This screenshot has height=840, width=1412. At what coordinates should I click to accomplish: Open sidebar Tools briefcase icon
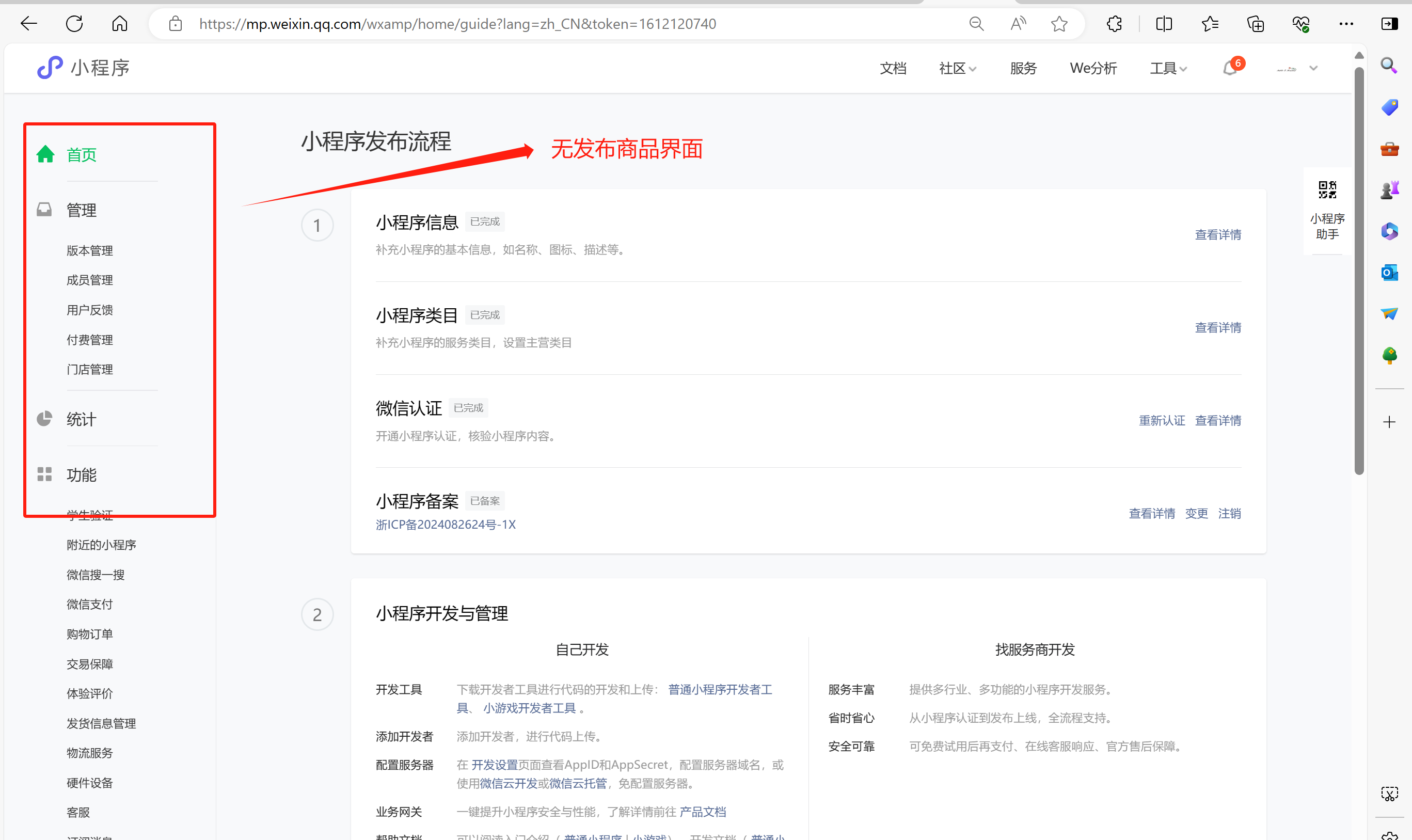pyautogui.click(x=1389, y=149)
